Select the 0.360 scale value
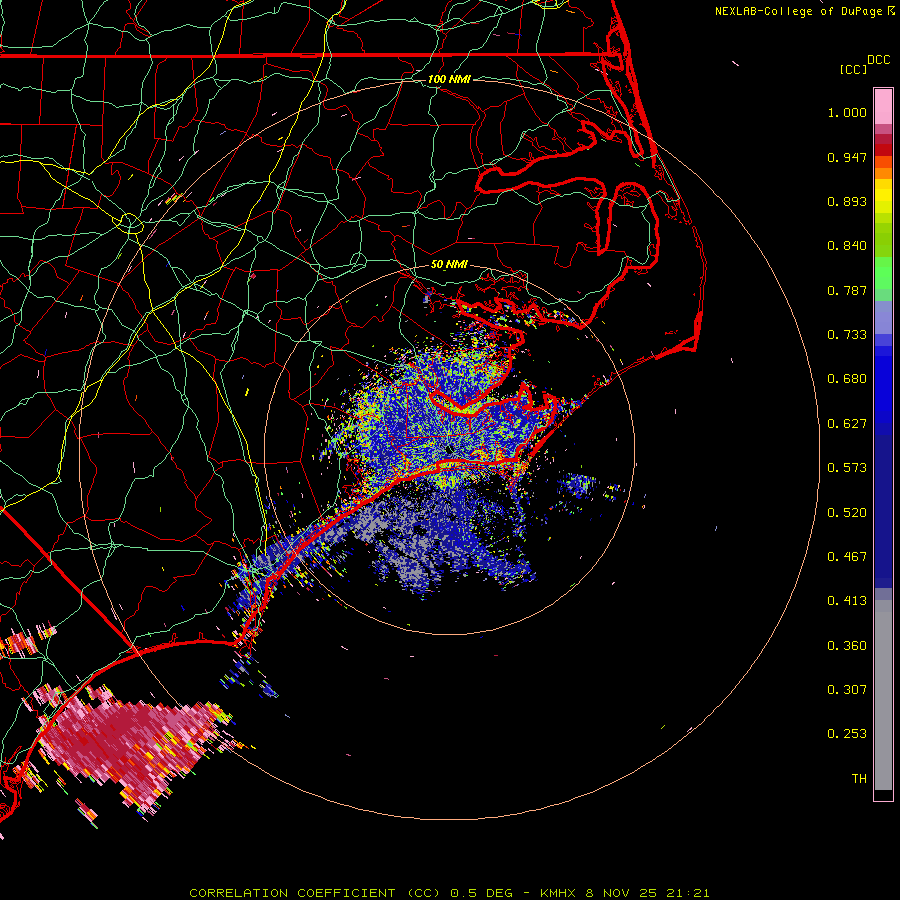Image resolution: width=900 pixels, height=900 pixels. pyautogui.click(x=847, y=646)
